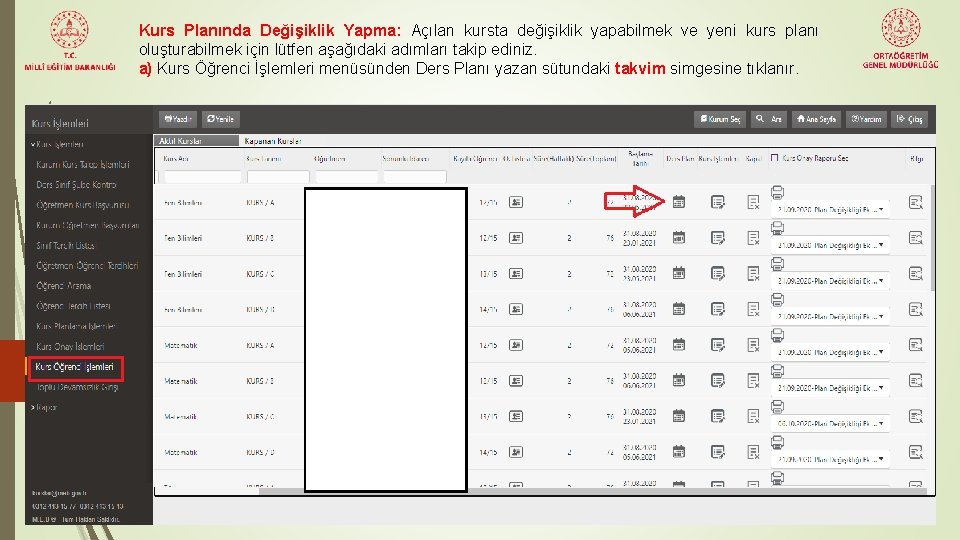Click student list icon in Matematik KURS / B row
This screenshot has width=960, height=540.
(x=516, y=381)
